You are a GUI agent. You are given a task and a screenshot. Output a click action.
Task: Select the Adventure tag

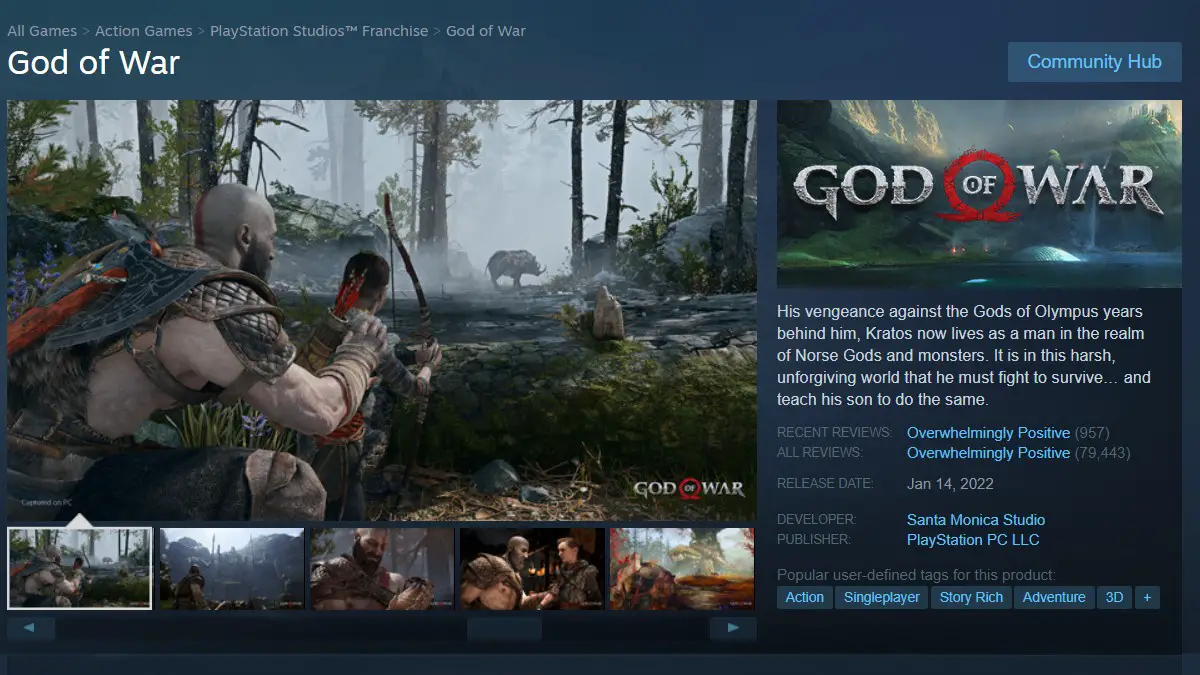click(x=1054, y=598)
